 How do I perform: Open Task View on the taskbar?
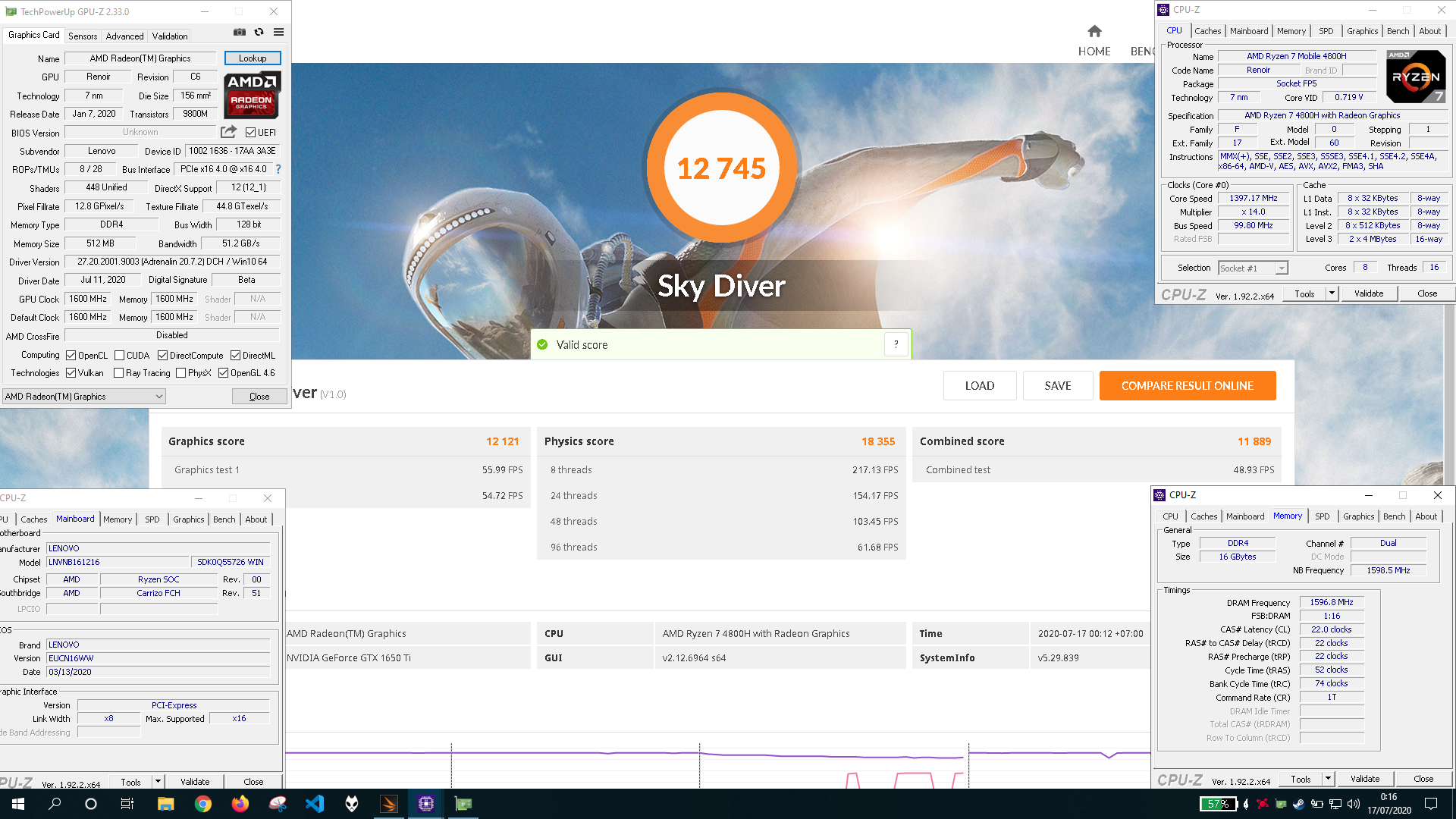point(127,804)
